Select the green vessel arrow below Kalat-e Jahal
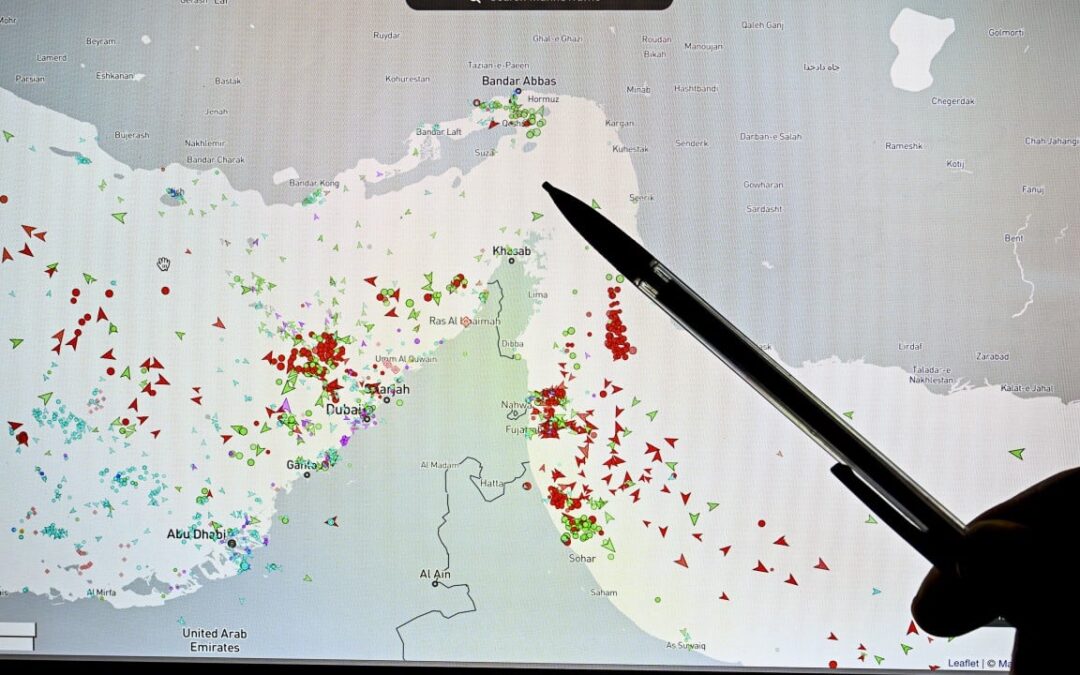Viewport: 1080px width, 675px height. [1016, 453]
